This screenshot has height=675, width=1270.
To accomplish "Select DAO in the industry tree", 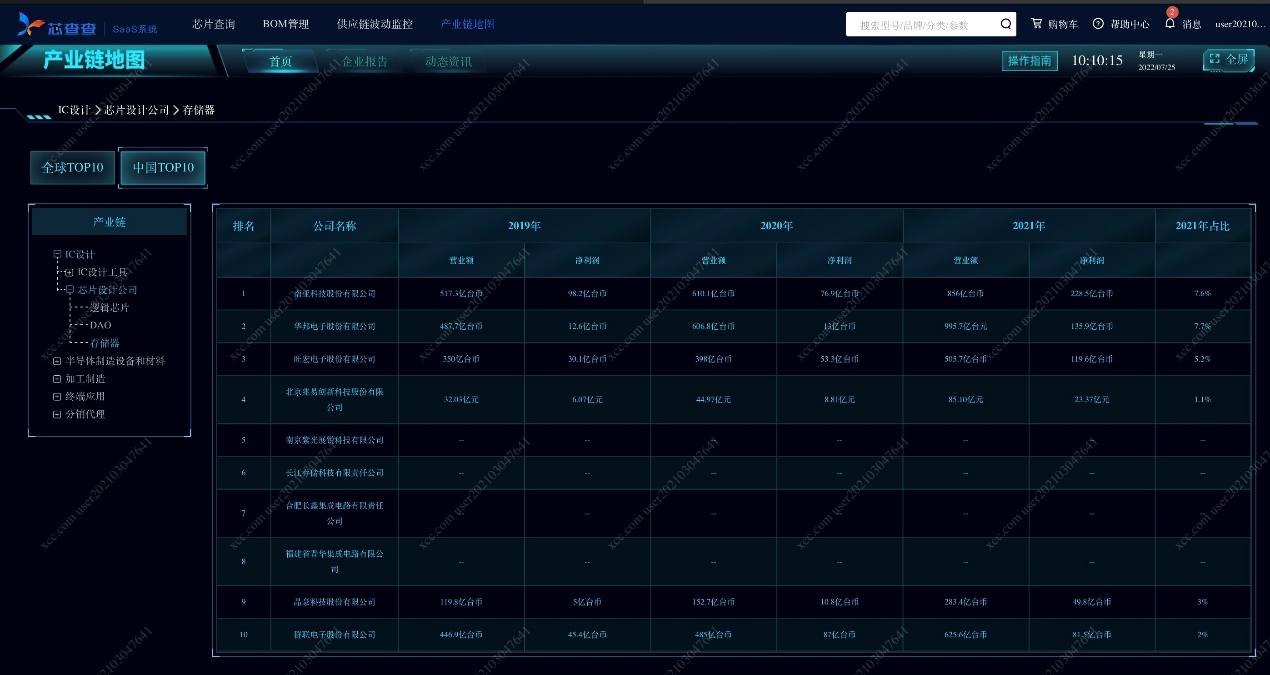I will pyautogui.click(x=101, y=325).
